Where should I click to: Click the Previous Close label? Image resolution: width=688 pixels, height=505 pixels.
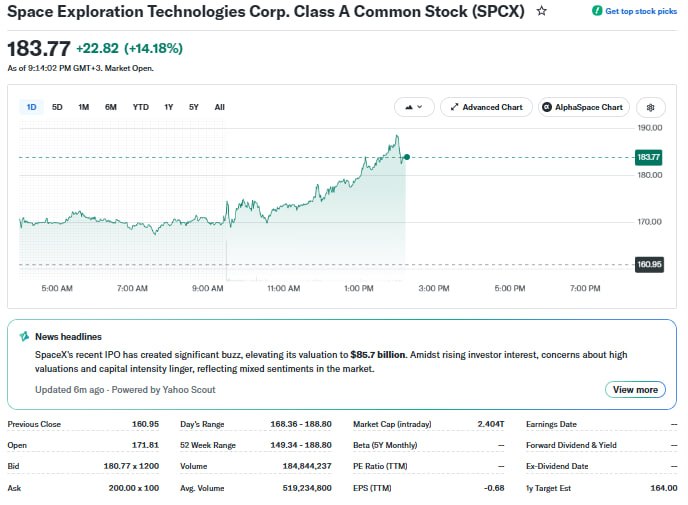(x=34, y=424)
